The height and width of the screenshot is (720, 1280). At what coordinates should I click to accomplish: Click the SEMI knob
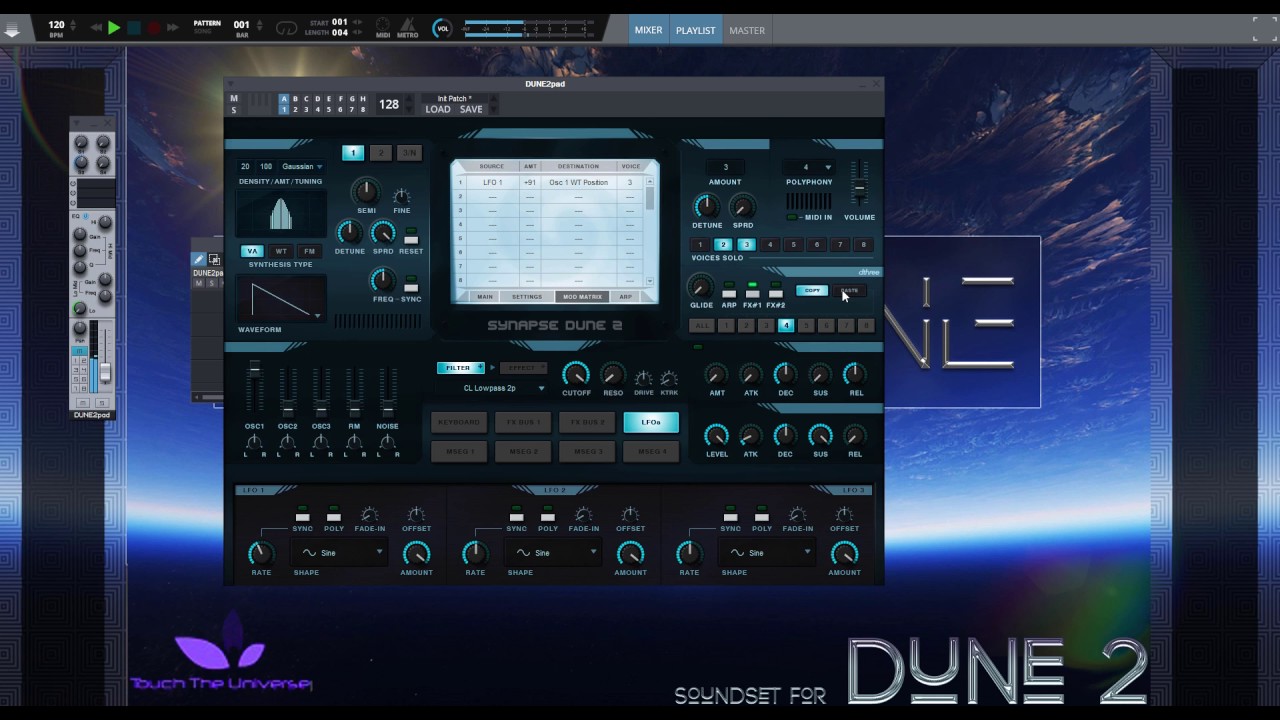[366, 191]
